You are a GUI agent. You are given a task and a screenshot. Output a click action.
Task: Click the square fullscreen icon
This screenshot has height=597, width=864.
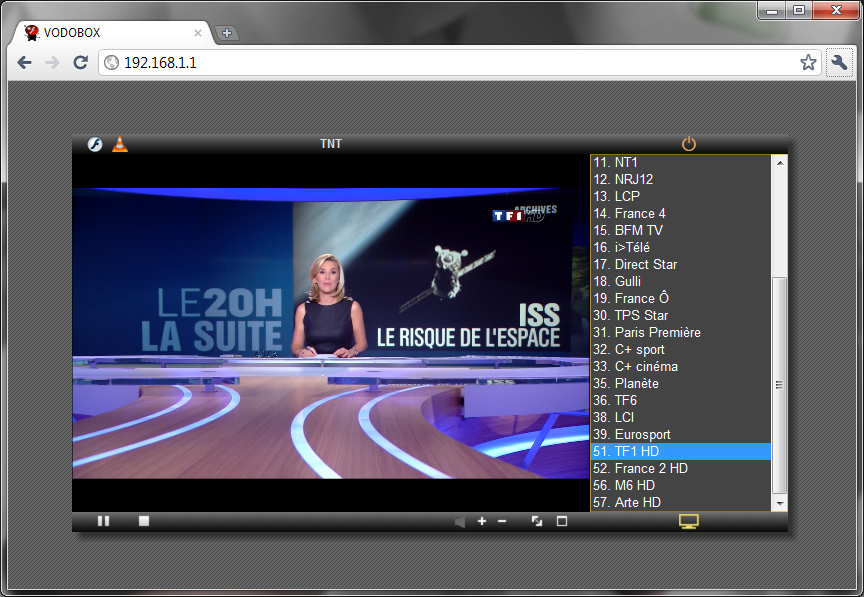point(562,521)
